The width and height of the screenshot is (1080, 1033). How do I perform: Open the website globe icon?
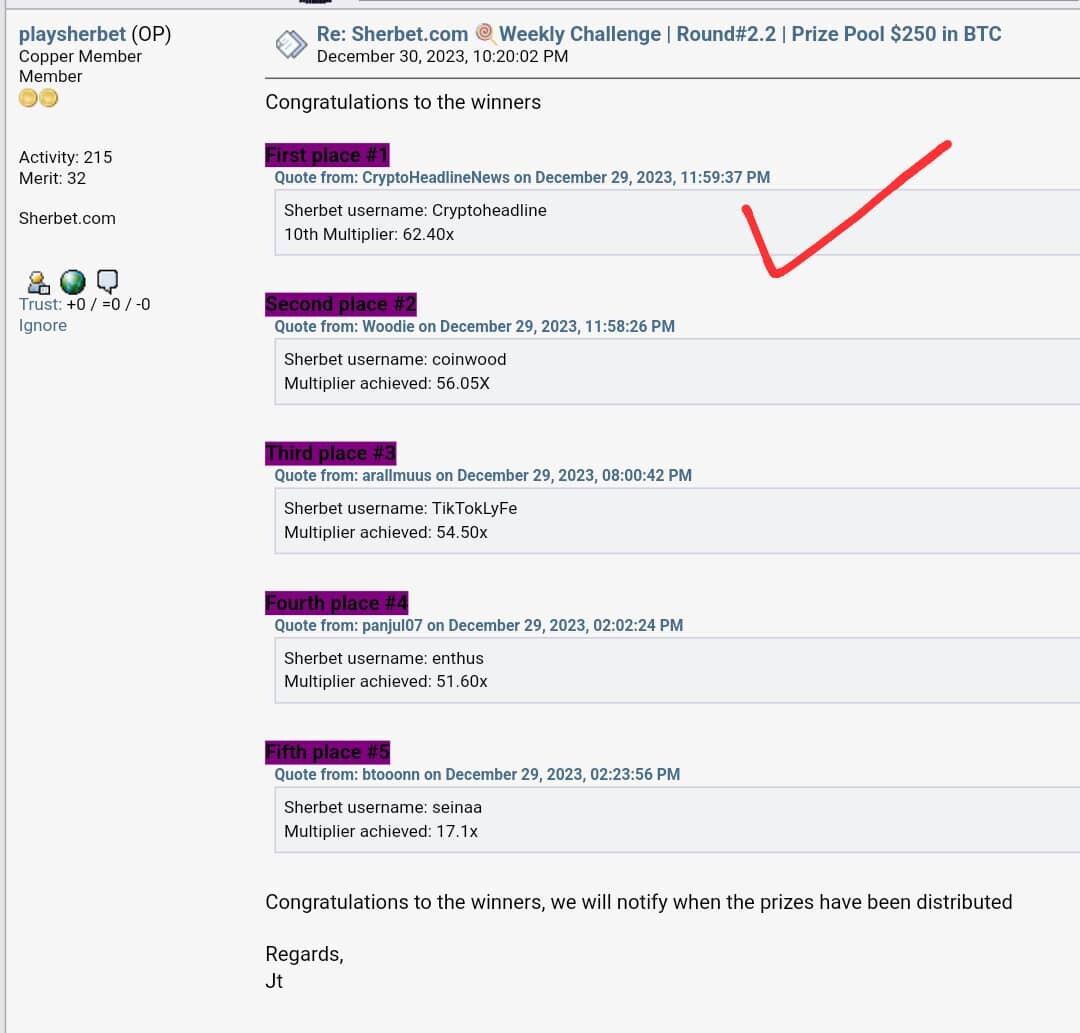72,282
